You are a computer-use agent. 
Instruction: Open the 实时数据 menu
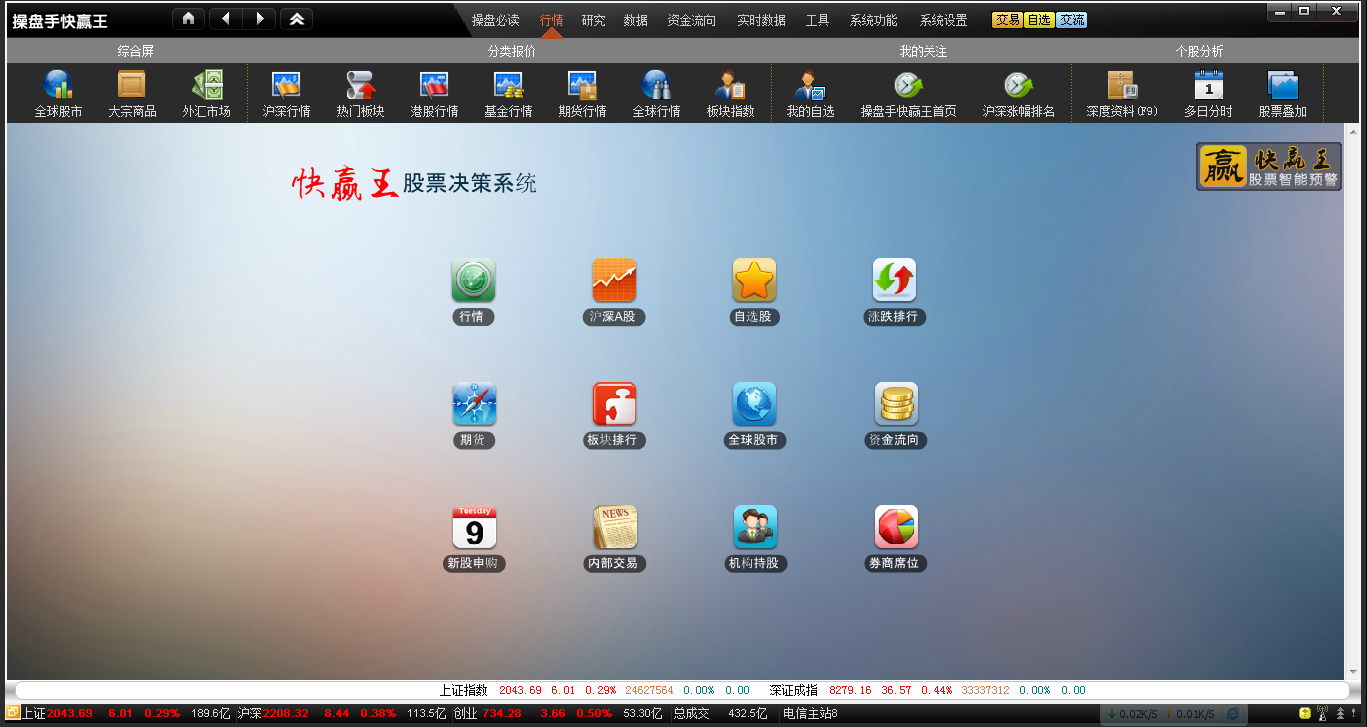pos(761,20)
